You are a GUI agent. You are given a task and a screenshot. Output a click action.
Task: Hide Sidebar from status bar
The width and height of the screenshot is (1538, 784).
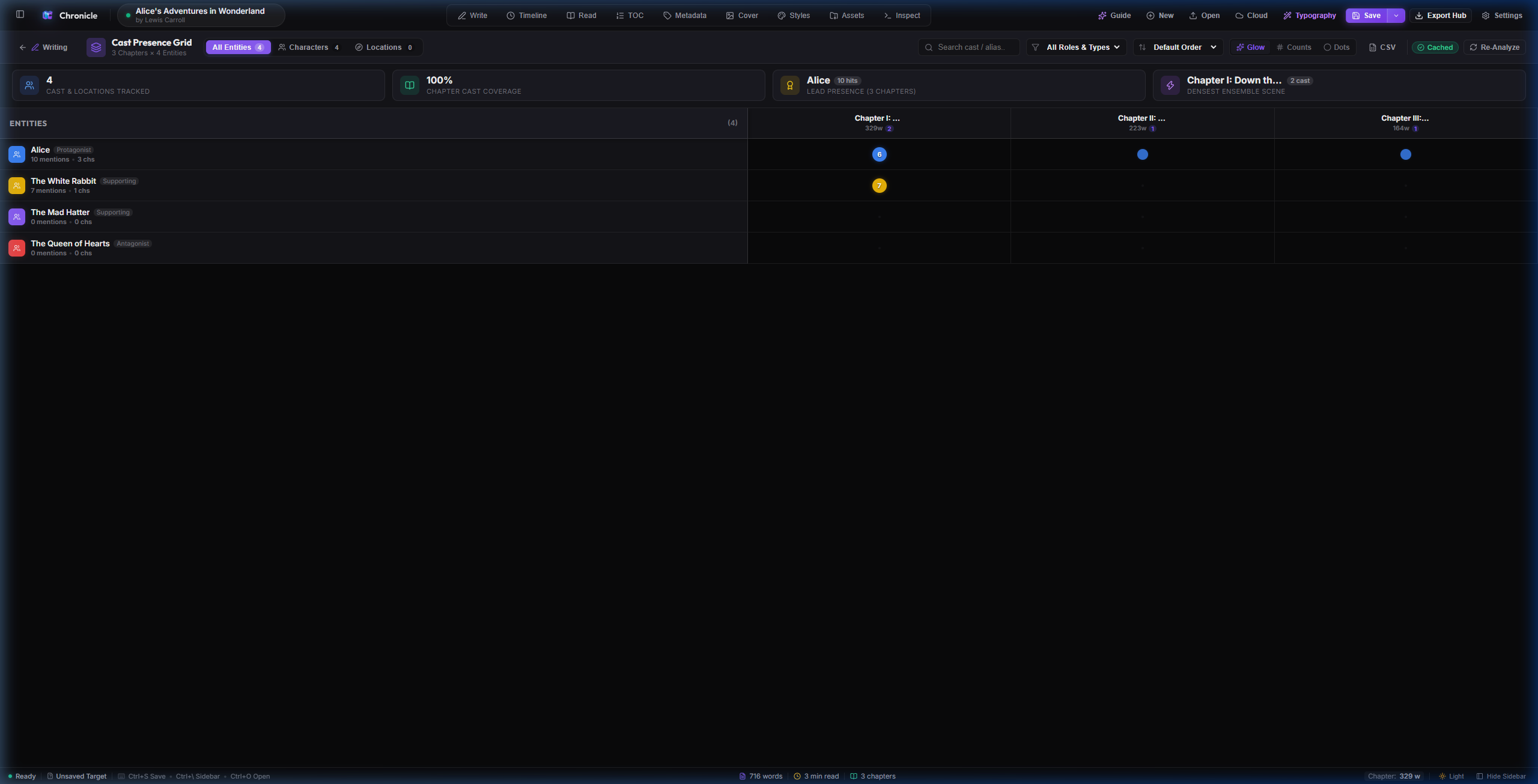(1501, 776)
